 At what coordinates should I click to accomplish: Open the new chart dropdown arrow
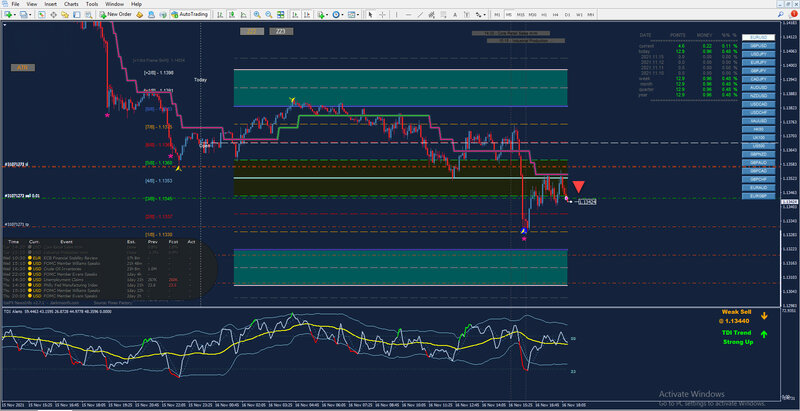click(x=15, y=14)
